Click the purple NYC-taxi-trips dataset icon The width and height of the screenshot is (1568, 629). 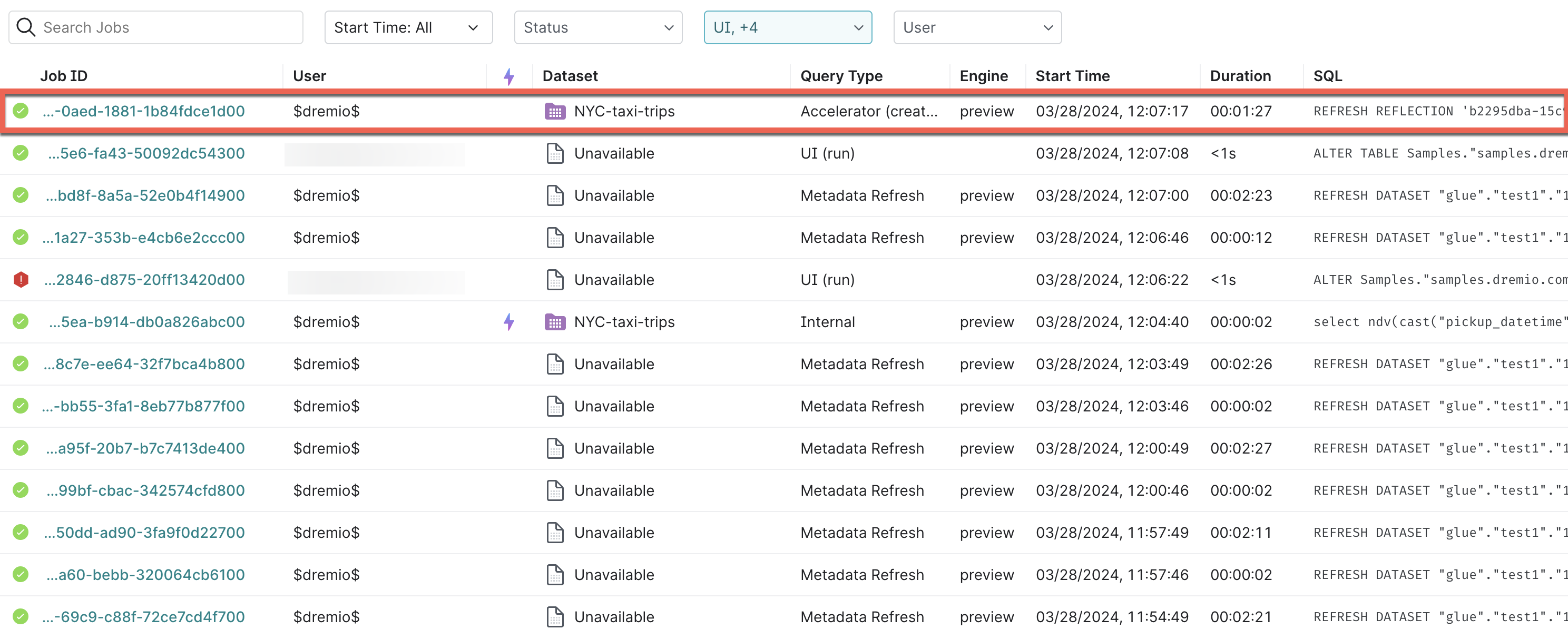555,111
